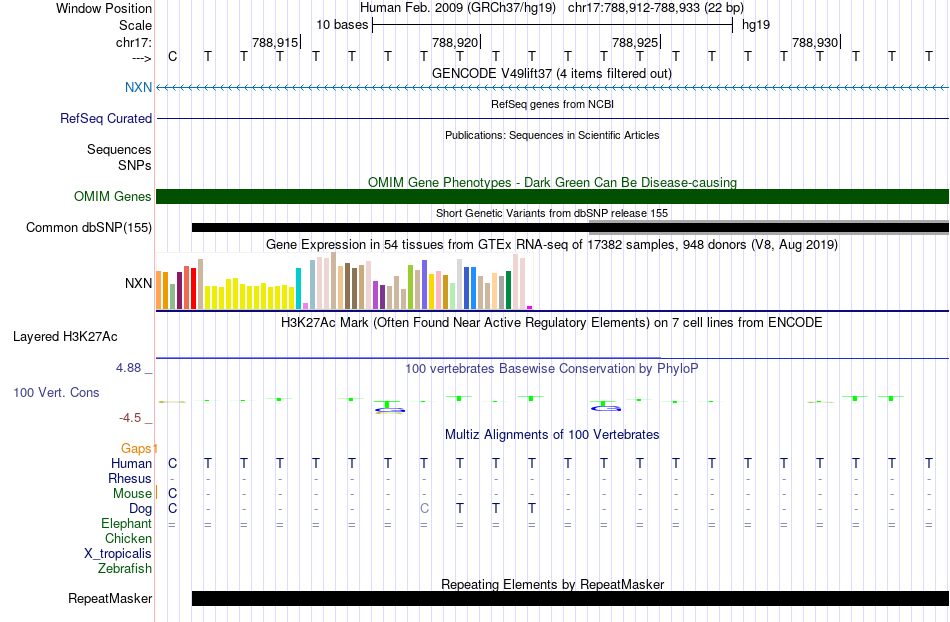Click the 788,930 coordinate in the ruler
950x622 pixels.
pos(815,42)
